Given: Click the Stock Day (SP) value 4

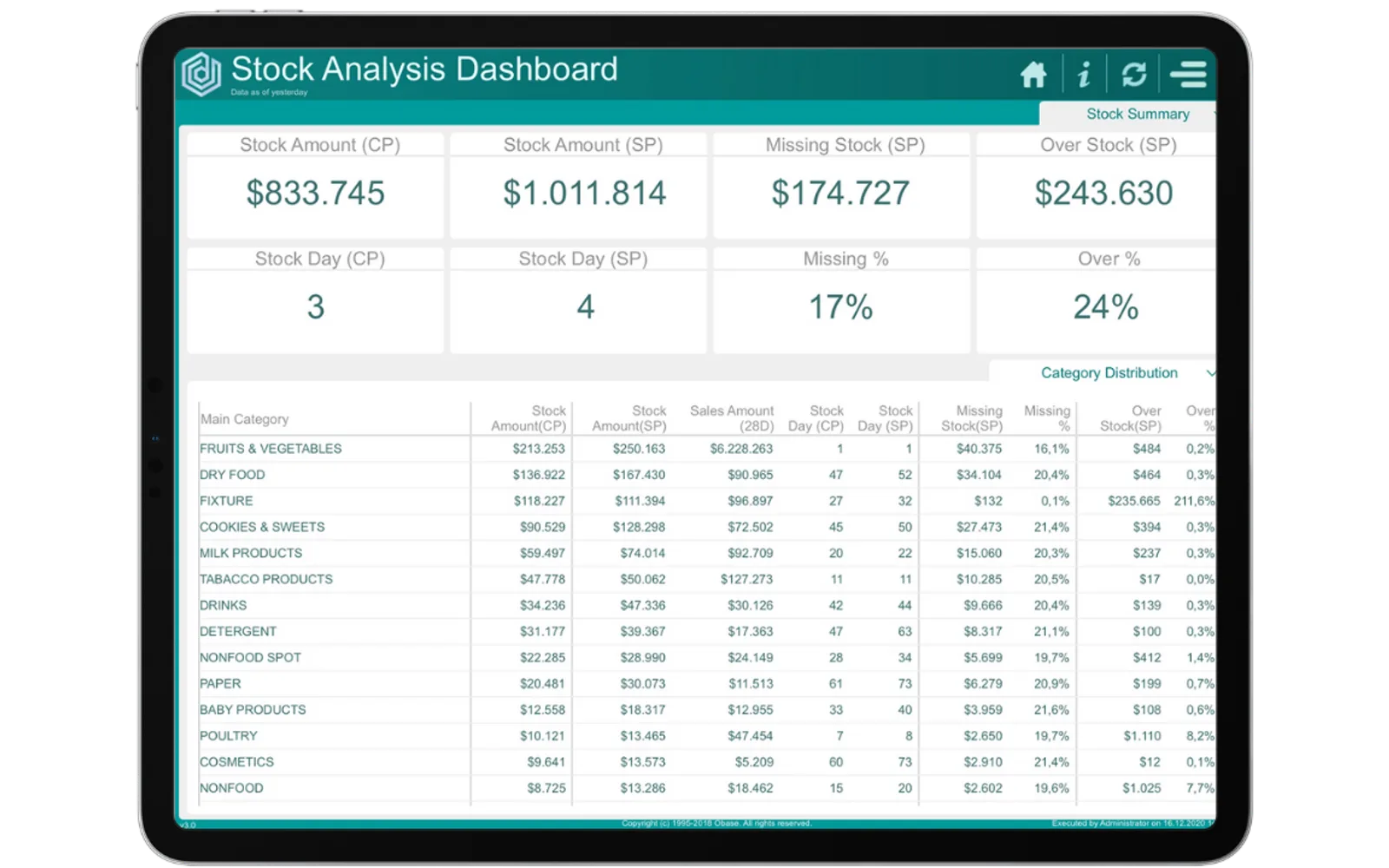Looking at the screenshot, I should pyautogui.click(x=585, y=306).
